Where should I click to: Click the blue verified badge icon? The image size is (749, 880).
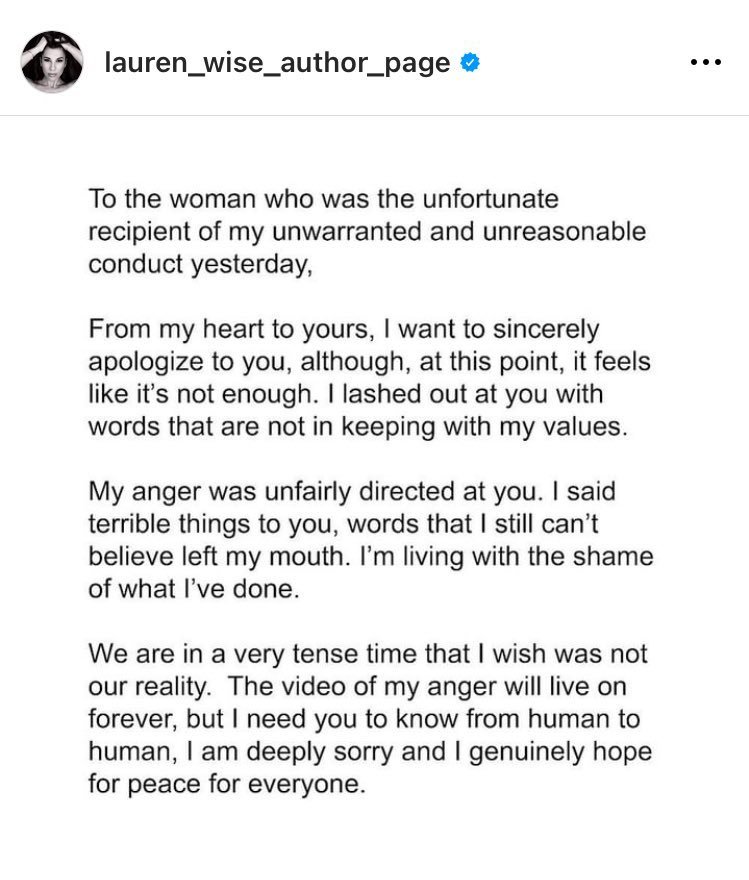click(x=470, y=62)
